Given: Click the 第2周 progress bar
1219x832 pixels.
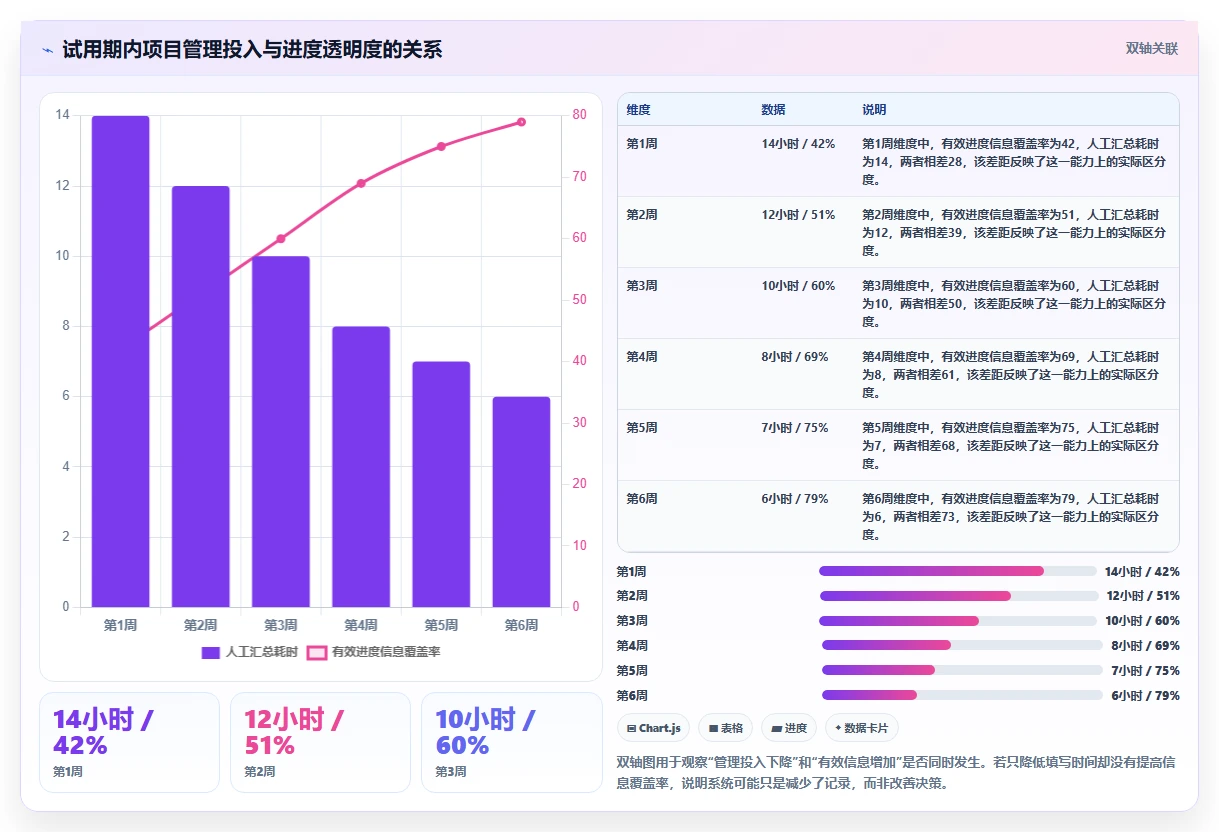Looking at the screenshot, I should tap(958, 596).
